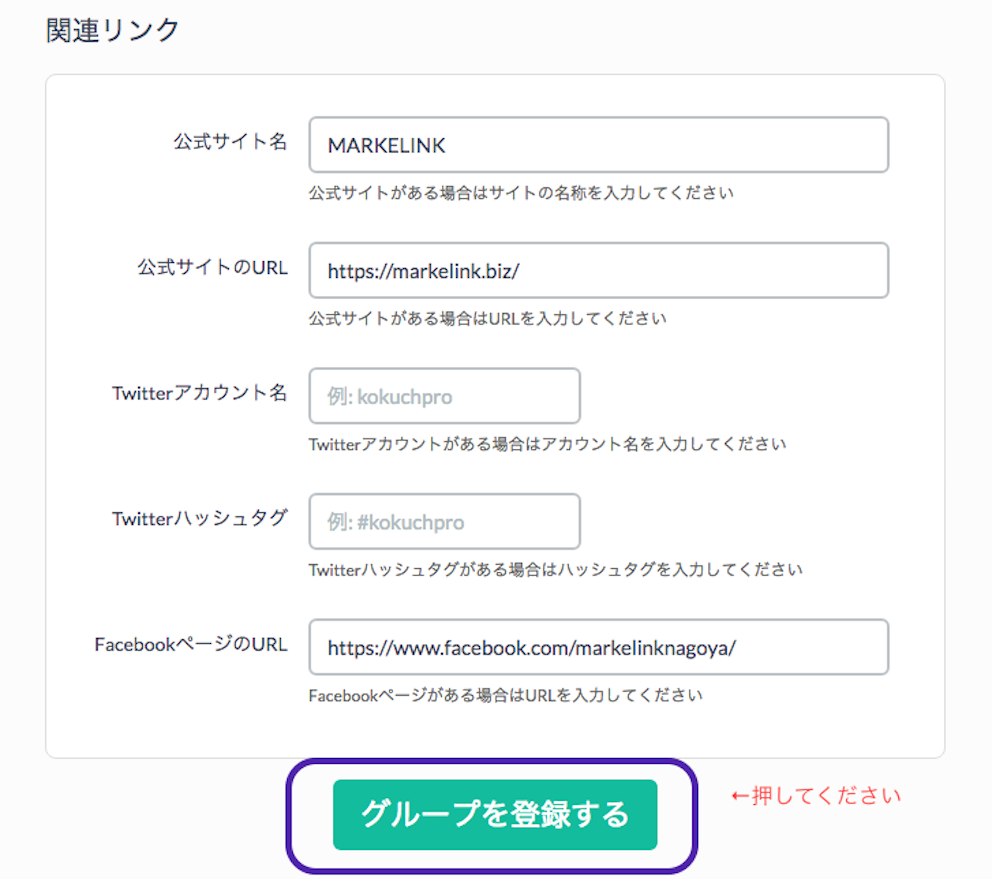This screenshot has height=879, width=992.
Task: Select the Twitterアカウント名 input field
Action: click(444, 396)
